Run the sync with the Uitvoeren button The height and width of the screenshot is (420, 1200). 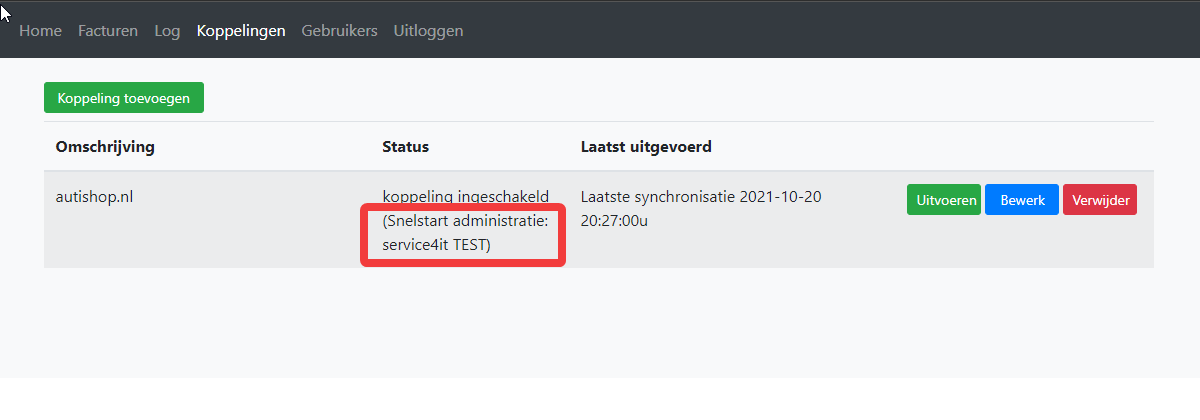coord(943,200)
